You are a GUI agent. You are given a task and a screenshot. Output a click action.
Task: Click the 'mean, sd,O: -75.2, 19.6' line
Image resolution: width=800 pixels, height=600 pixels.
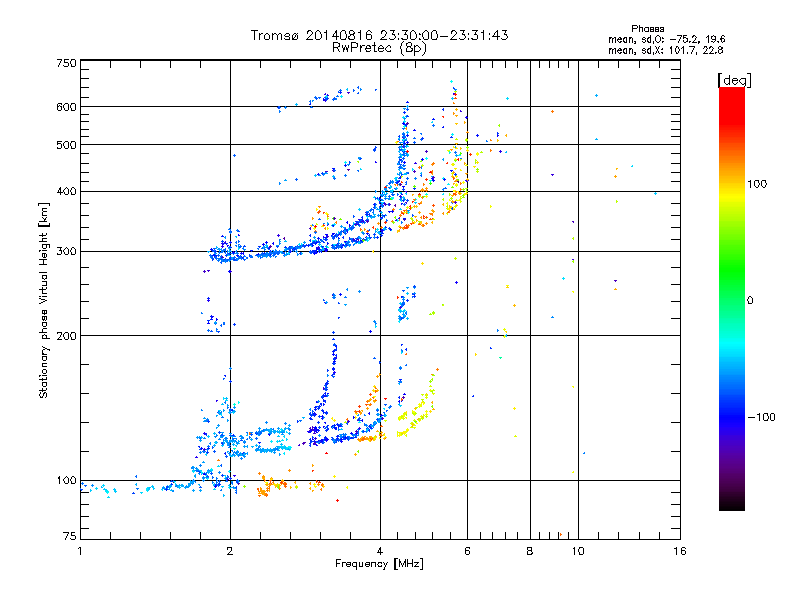coord(666,39)
